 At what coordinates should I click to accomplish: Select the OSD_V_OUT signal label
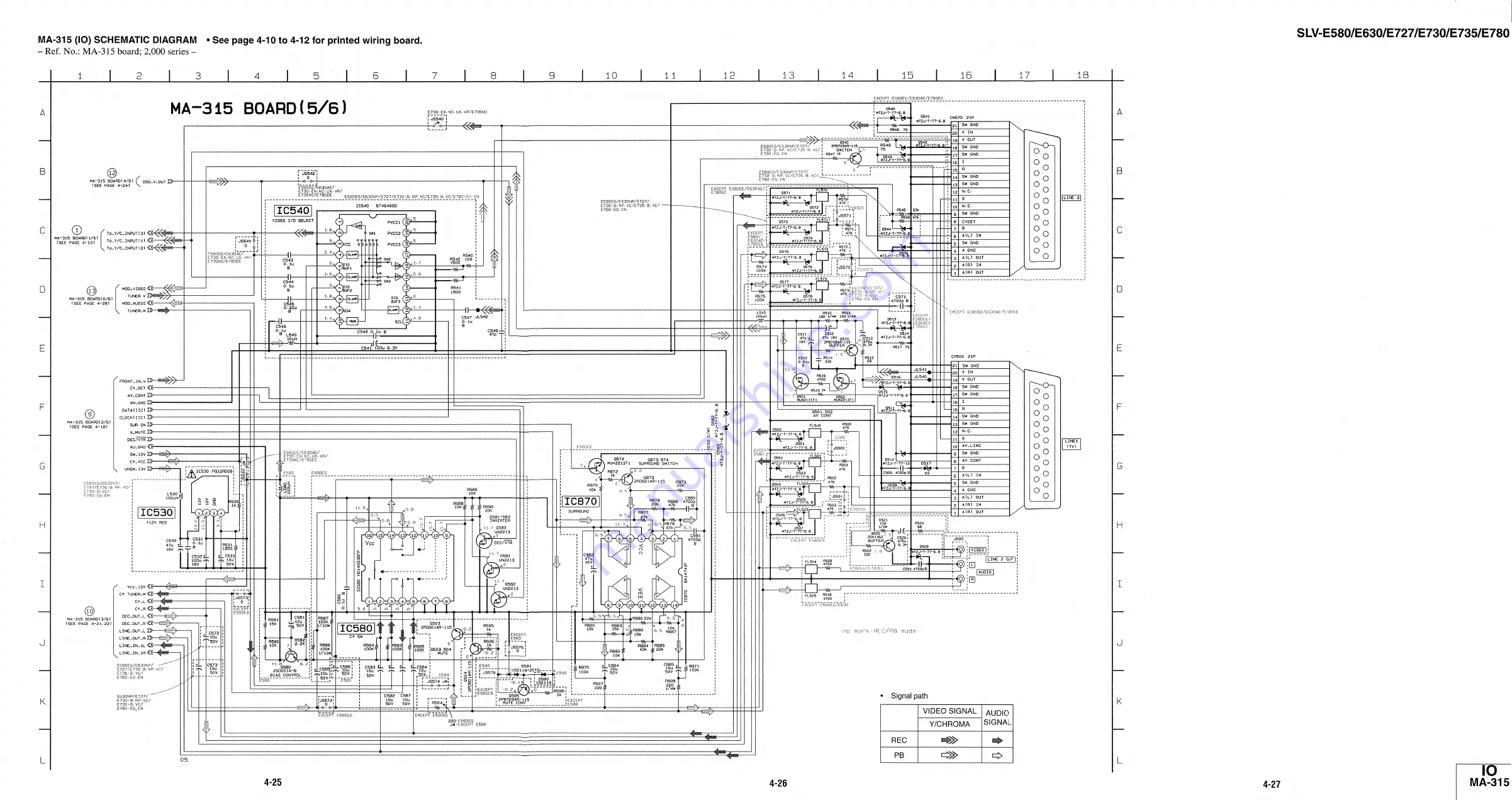point(154,182)
